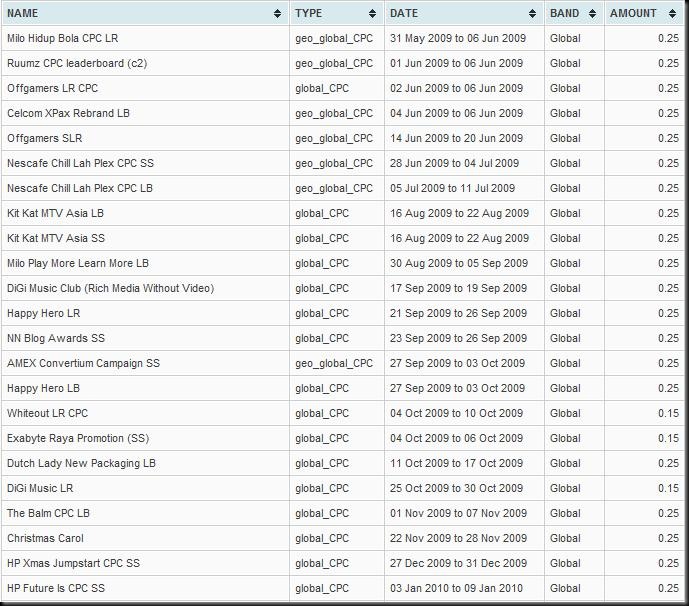Click Global band in Milo Hidup Bola row
The image size is (689, 606).
tap(565, 38)
